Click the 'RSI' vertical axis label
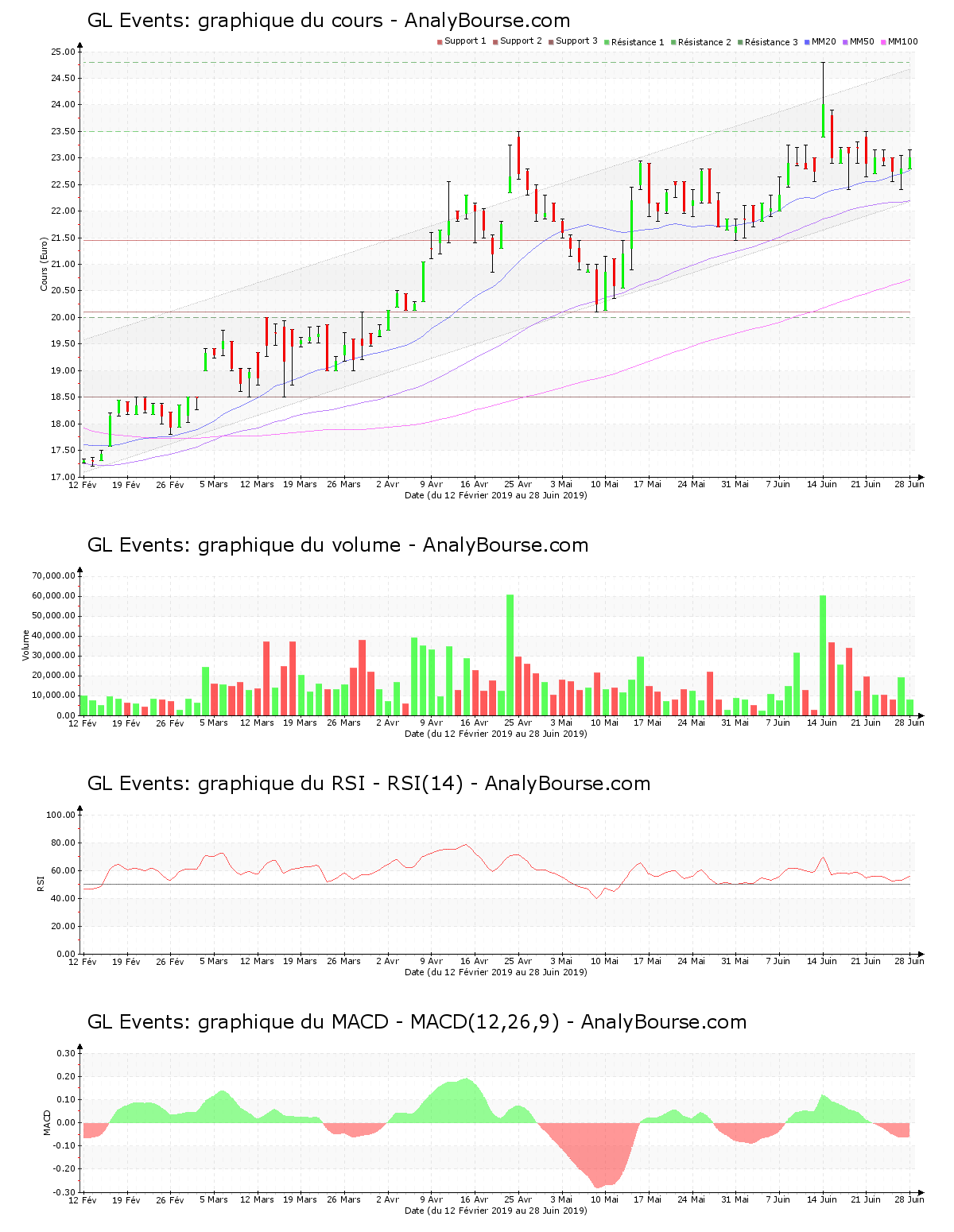The height and width of the screenshot is (1232, 954). pos(40,884)
